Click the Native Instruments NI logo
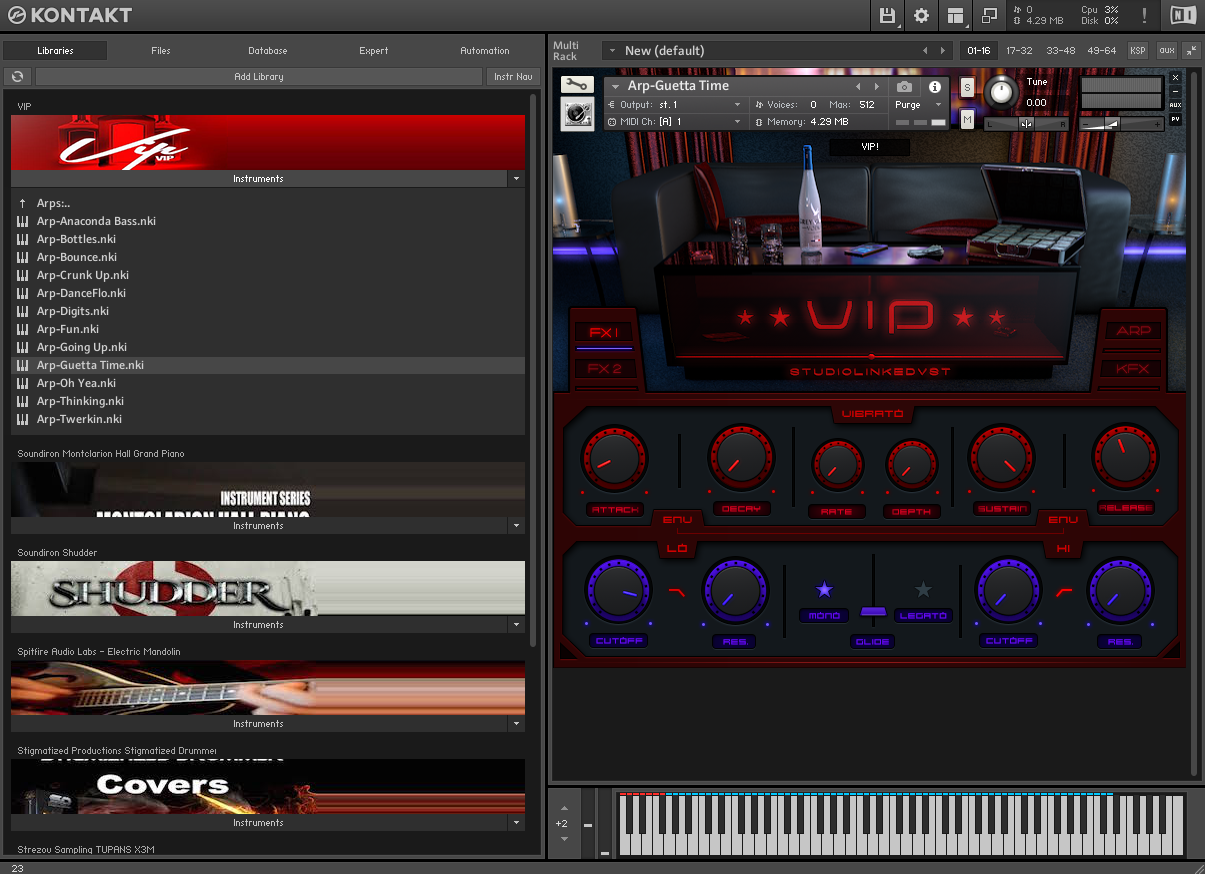The height and width of the screenshot is (874, 1205). coord(1182,15)
